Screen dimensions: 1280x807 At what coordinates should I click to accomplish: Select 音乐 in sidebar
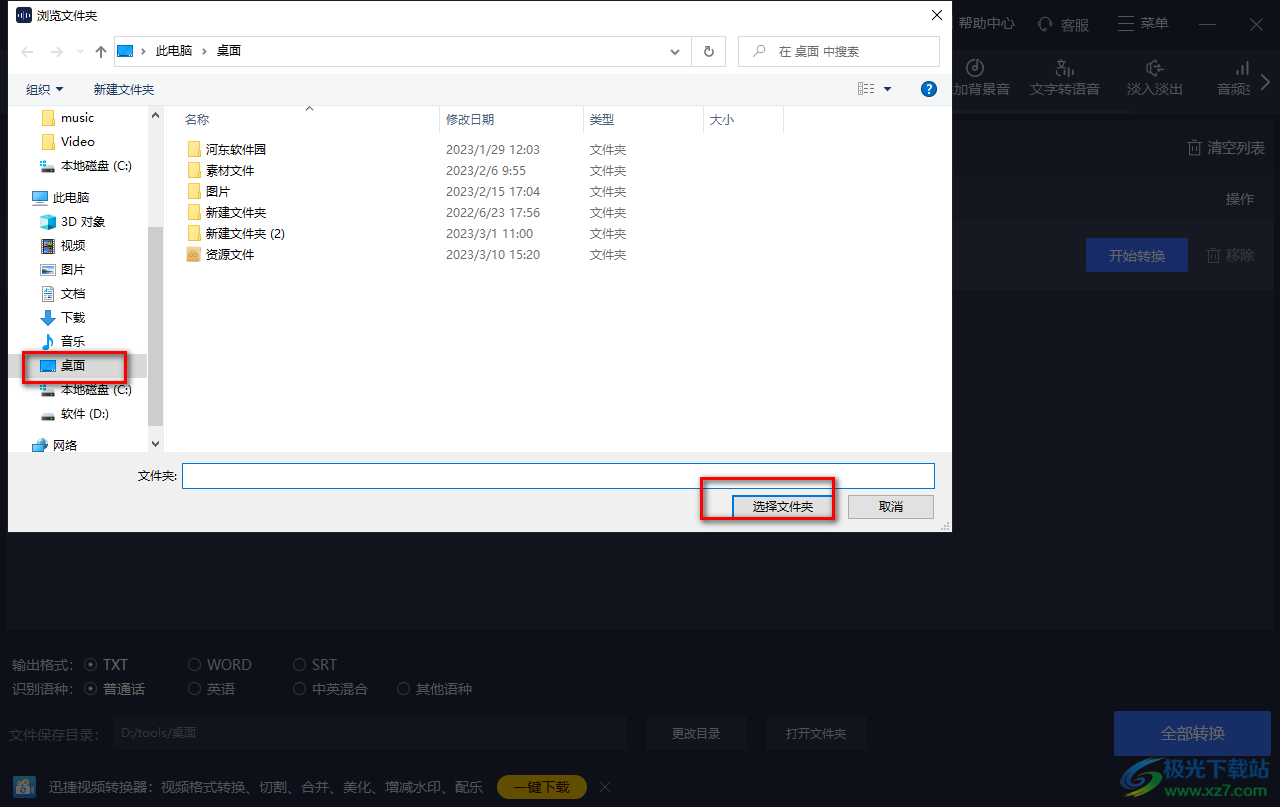coord(73,341)
